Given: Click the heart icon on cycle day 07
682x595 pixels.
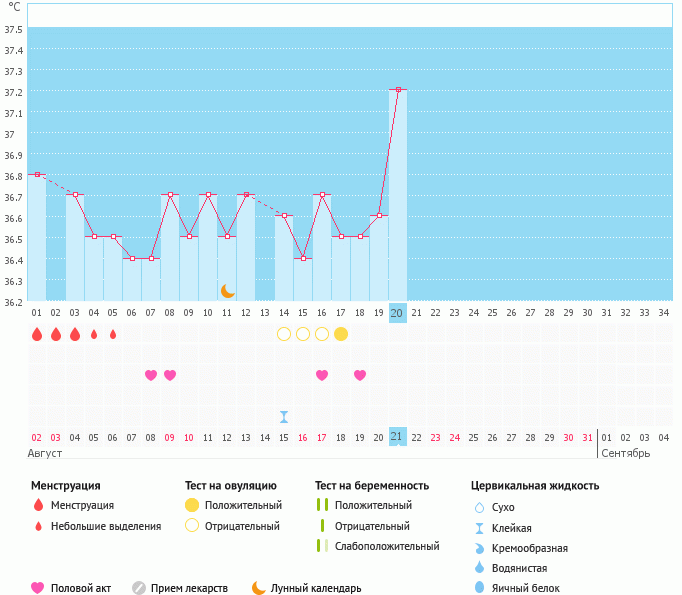Looking at the screenshot, I should [151, 375].
